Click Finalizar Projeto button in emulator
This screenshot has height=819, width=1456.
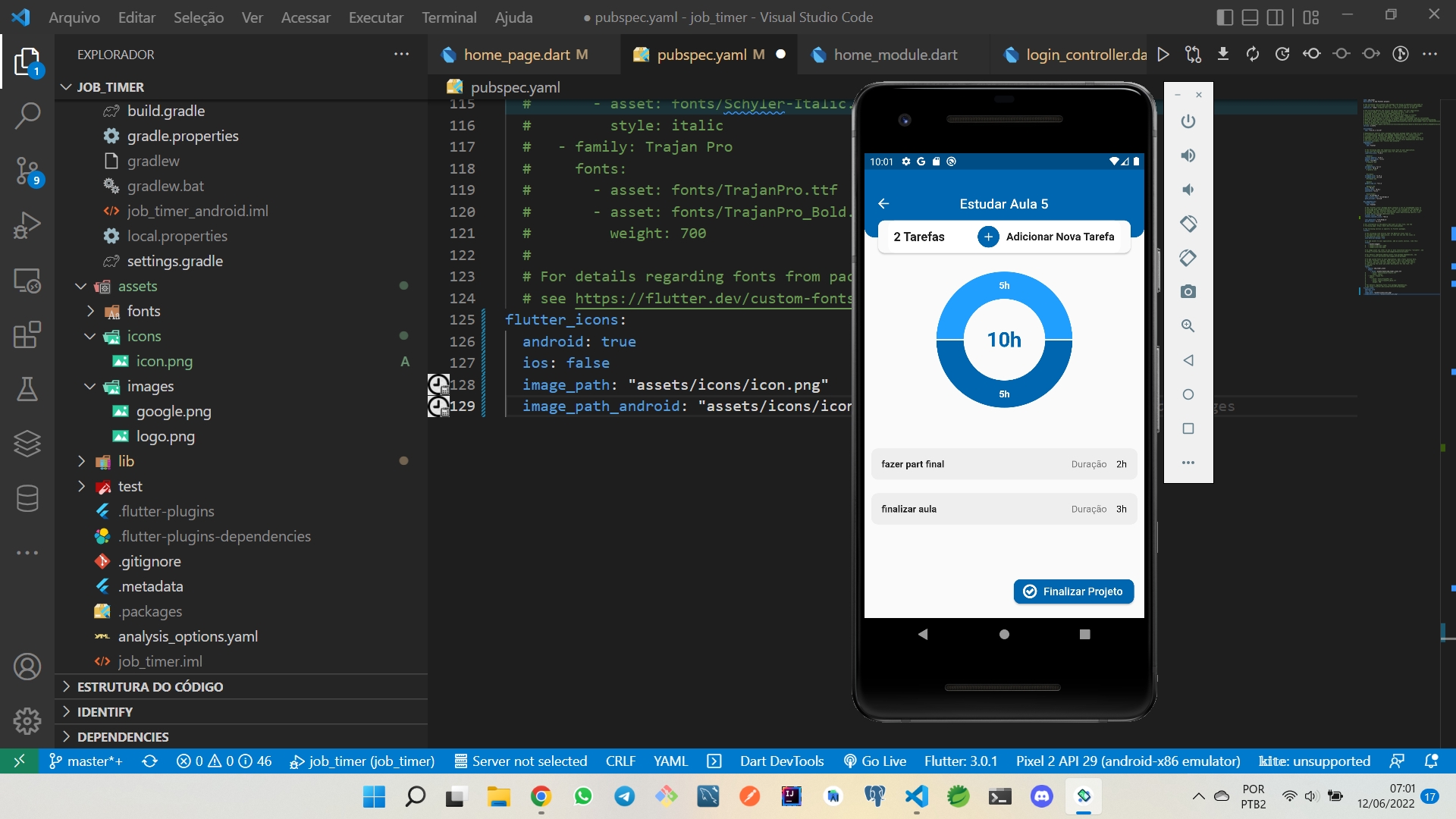point(1073,591)
